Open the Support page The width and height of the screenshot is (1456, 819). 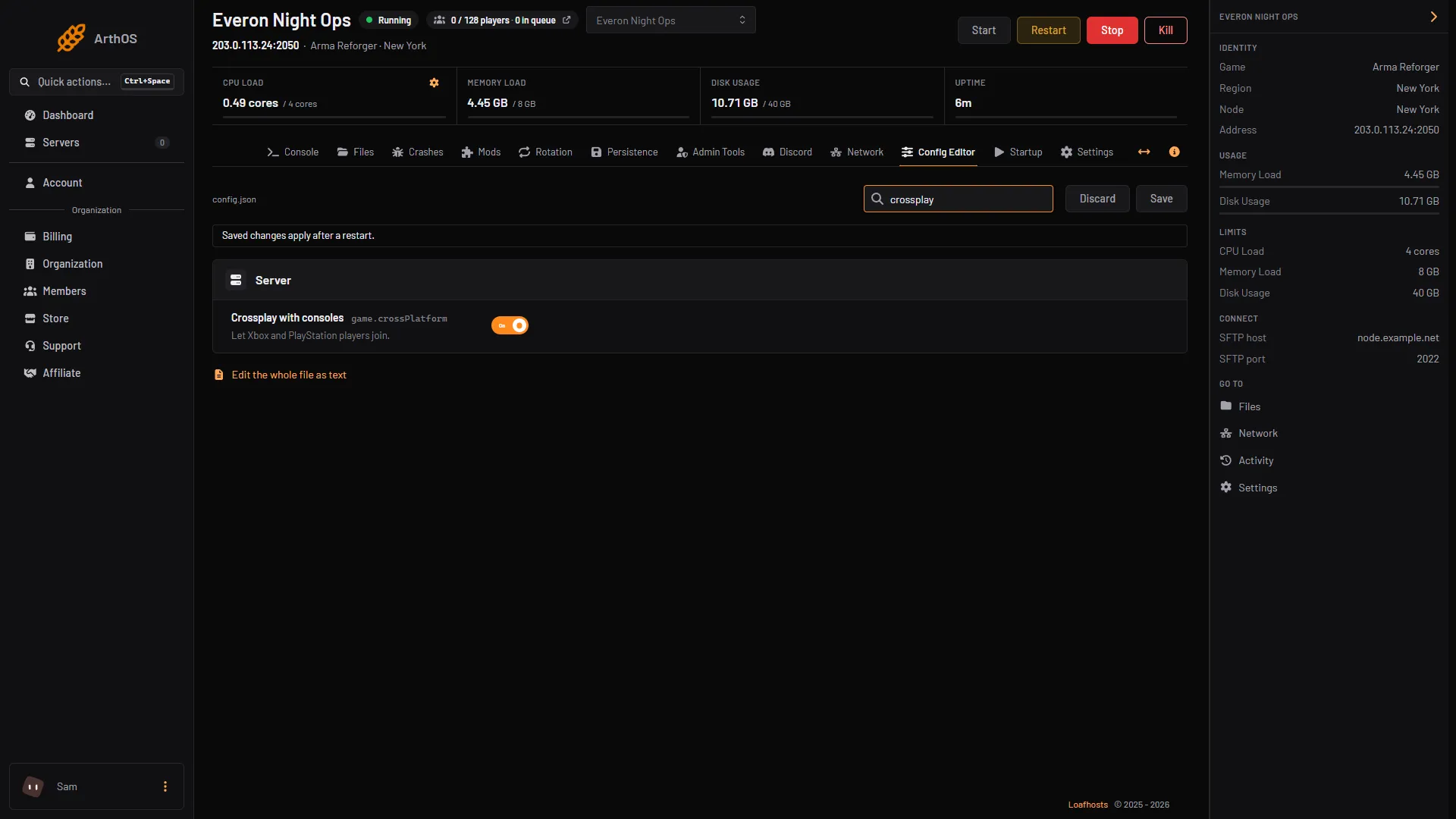[x=96, y=346]
